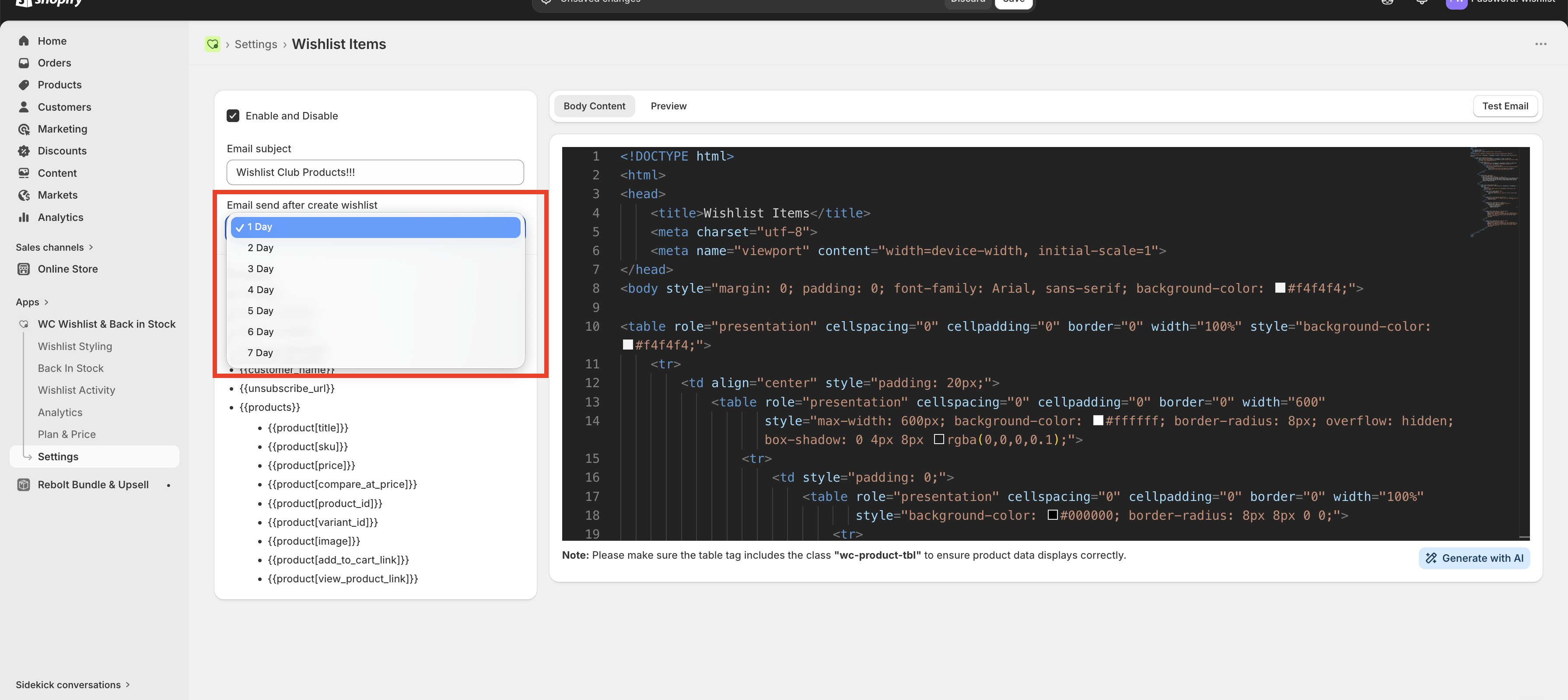Select the 1 Day dropdown option

(x=375, y=227)
